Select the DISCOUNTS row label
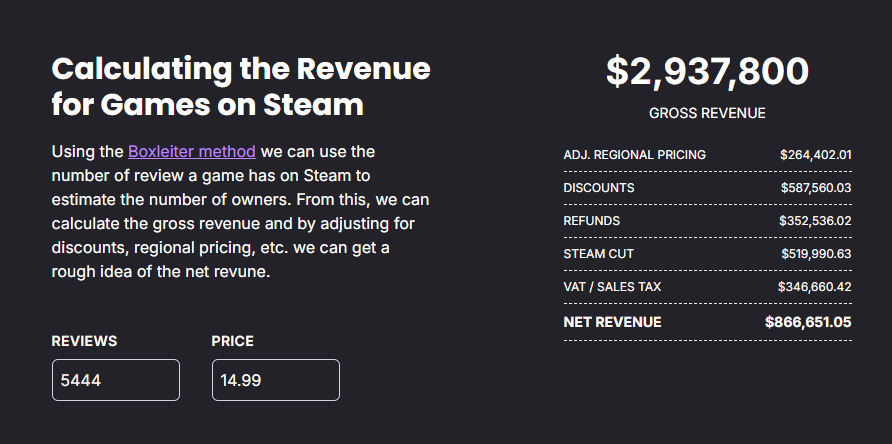892x444 pixels. [x=599, y=188]
